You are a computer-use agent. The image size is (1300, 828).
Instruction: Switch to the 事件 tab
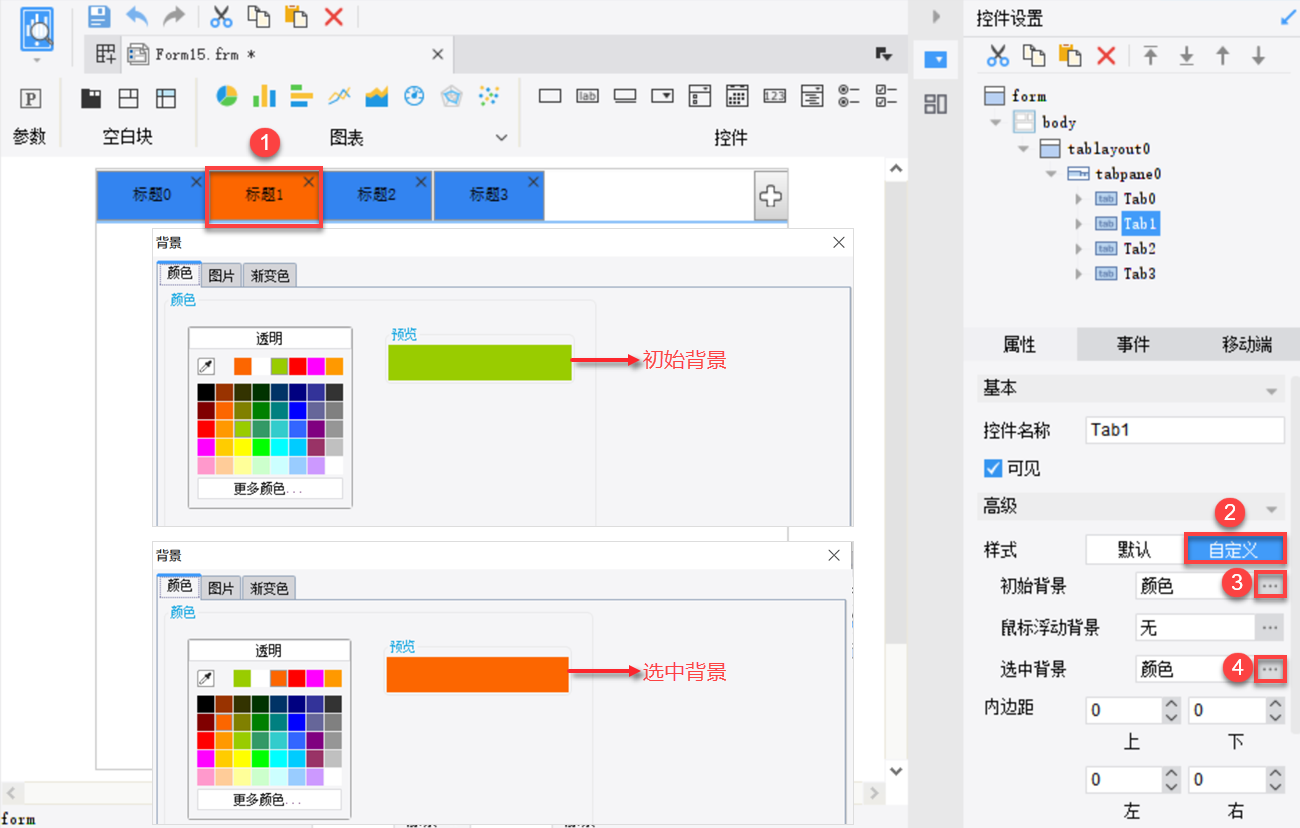[1133, 345]
